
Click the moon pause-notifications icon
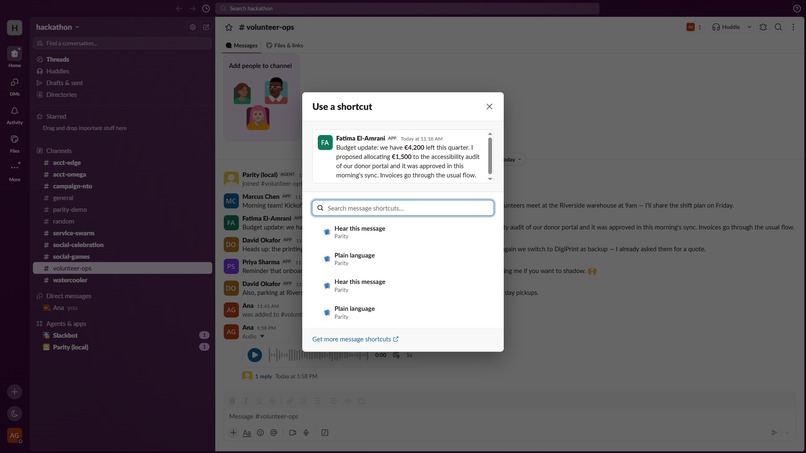[x=14, y=413]
